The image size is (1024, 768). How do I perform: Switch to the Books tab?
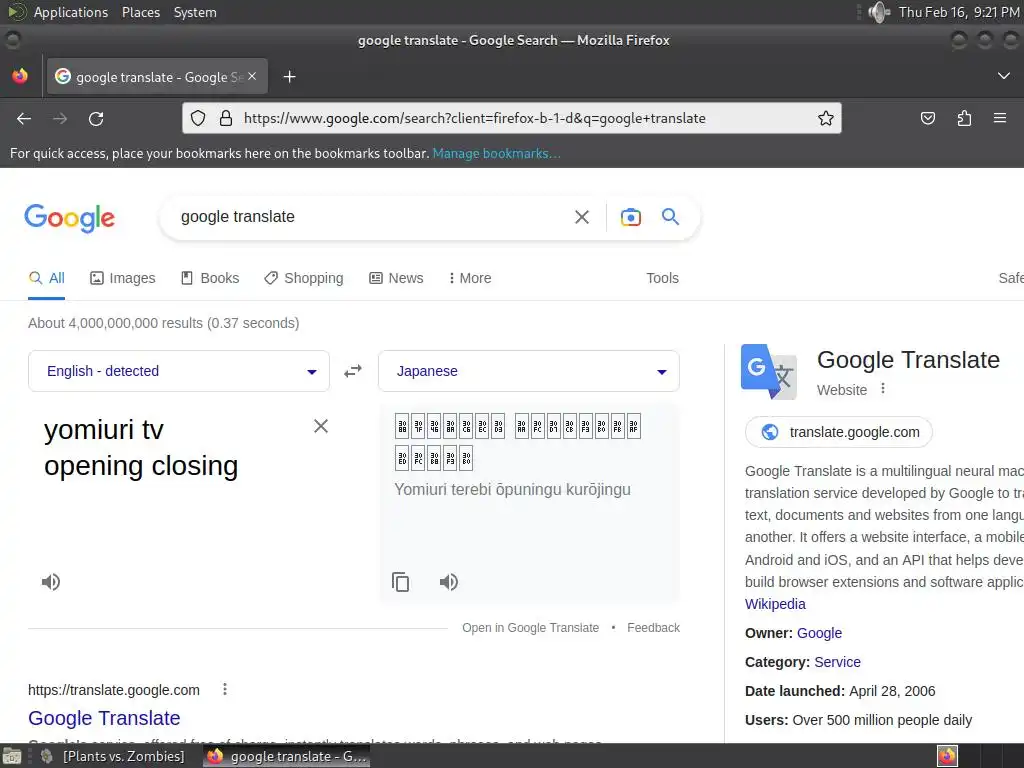click(x=210, y=278)
